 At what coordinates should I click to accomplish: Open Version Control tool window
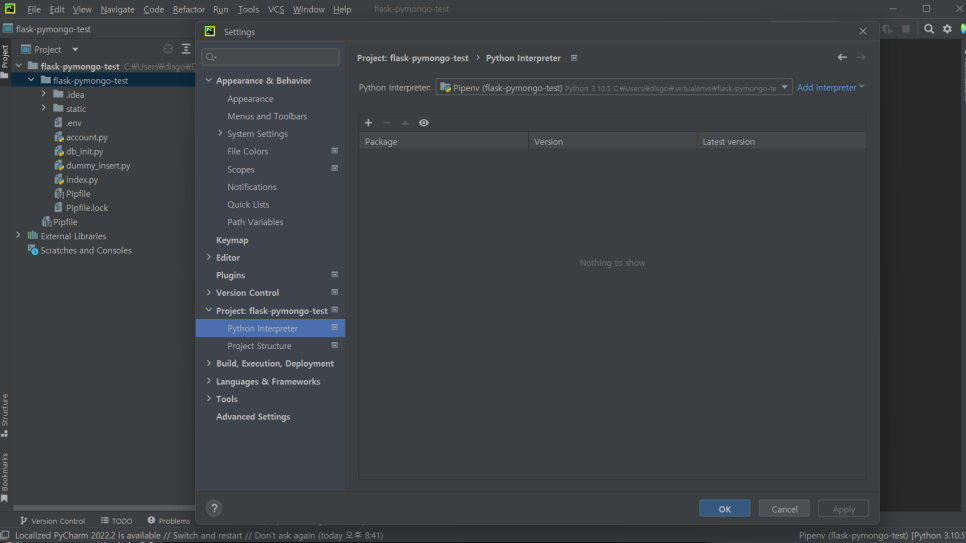pos(53,521)
